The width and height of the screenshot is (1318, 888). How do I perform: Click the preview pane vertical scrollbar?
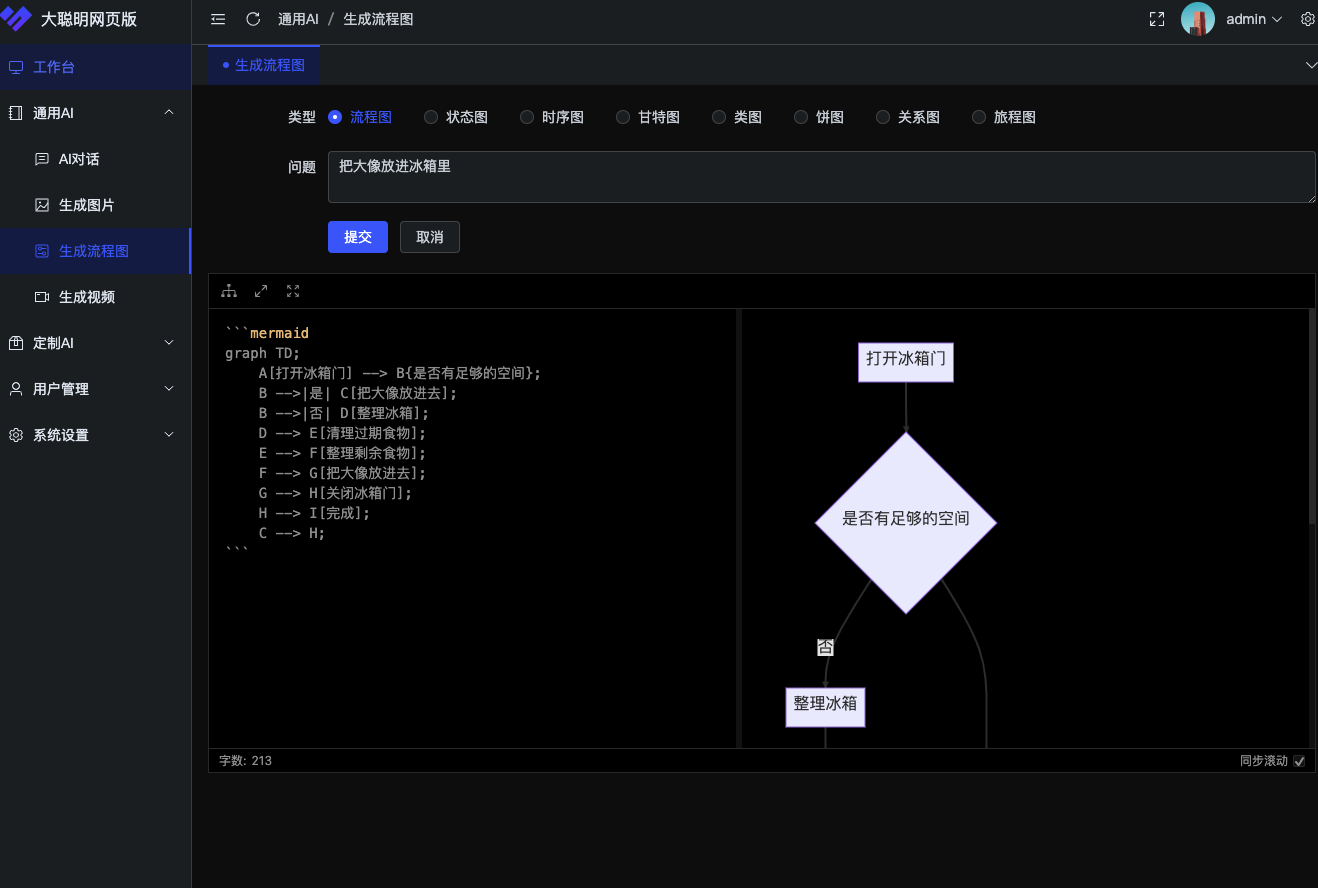pos(1312,418)
